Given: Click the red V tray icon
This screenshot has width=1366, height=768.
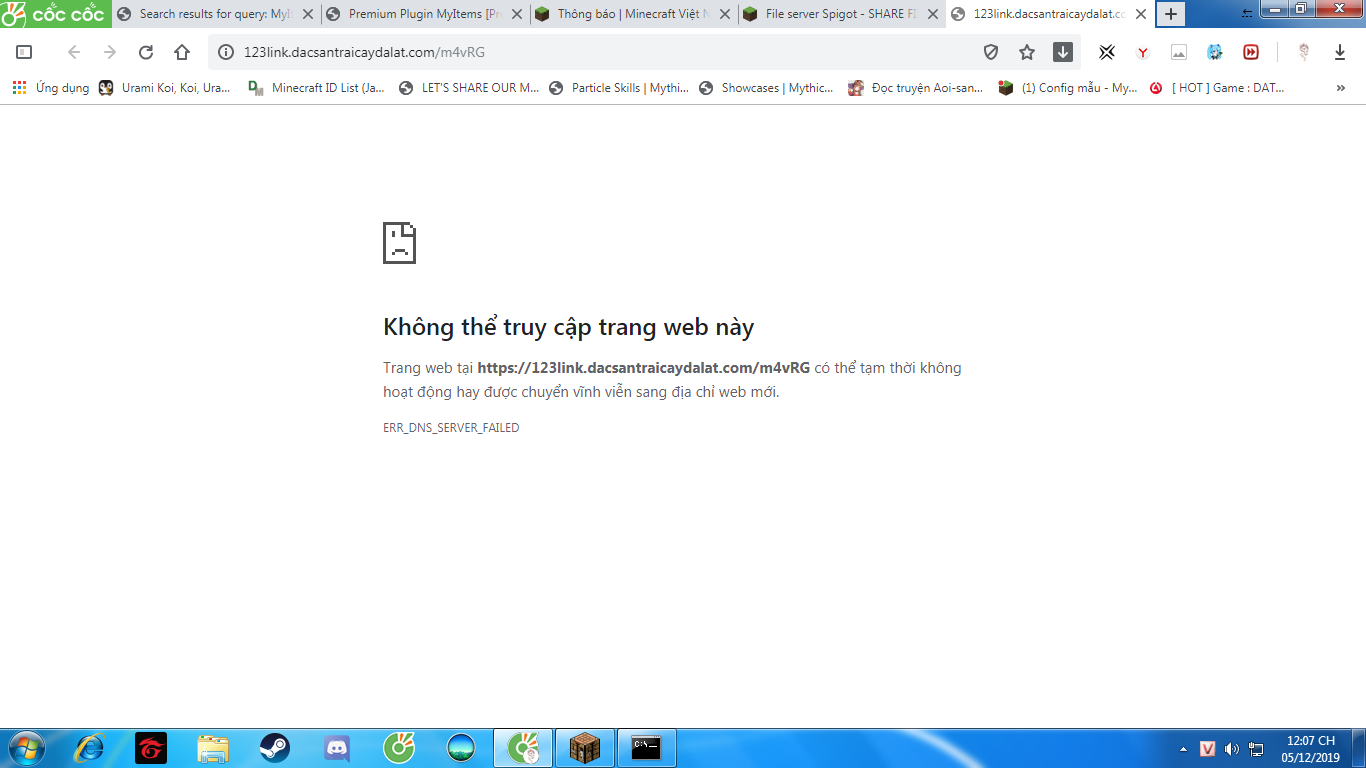Looking at the screenshot, I should pyautogui.click(x=1207, y=749).
